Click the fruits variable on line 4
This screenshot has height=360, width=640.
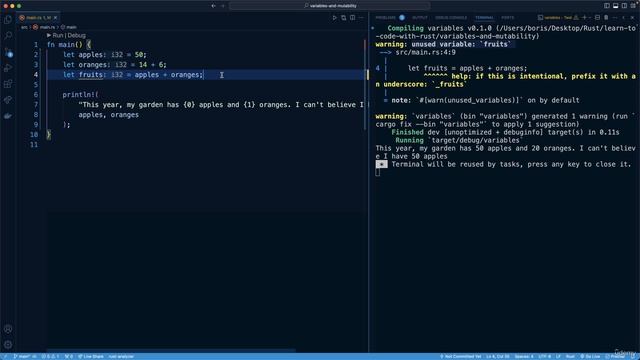pyautogui.click(x=91, y=75)
